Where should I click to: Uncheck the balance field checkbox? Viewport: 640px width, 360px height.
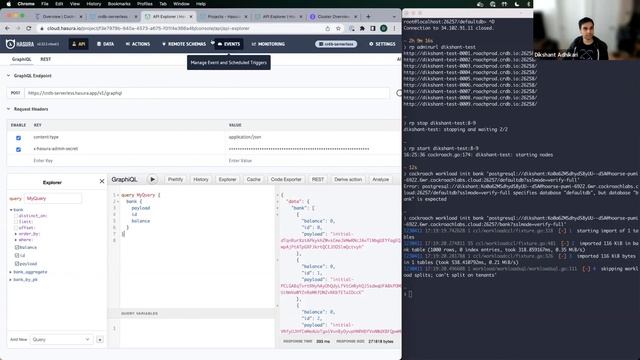[x=17, y=247]
